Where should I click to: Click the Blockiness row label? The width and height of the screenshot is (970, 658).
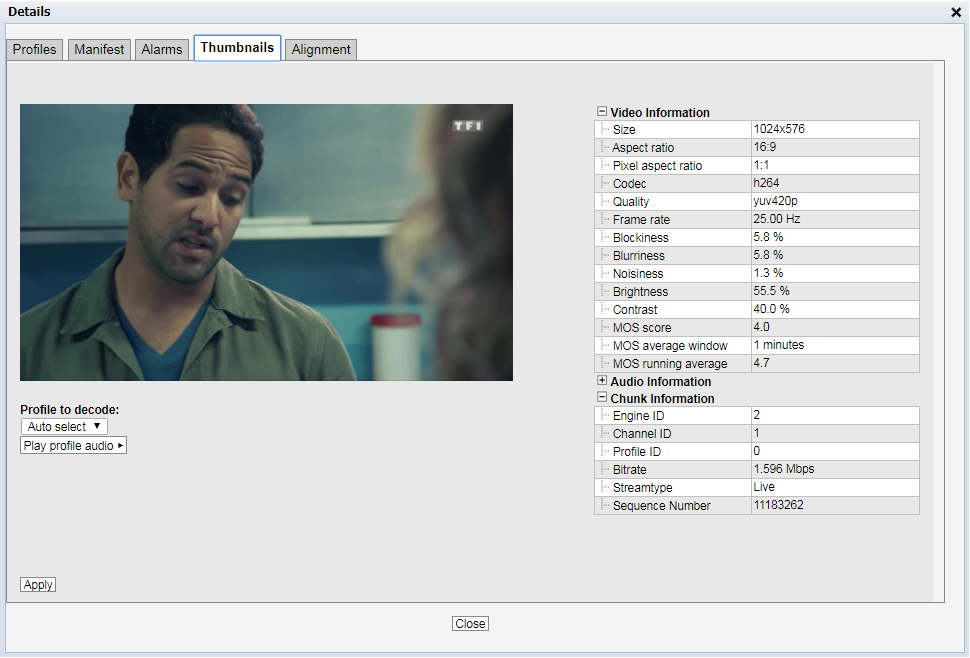point(640,237)
